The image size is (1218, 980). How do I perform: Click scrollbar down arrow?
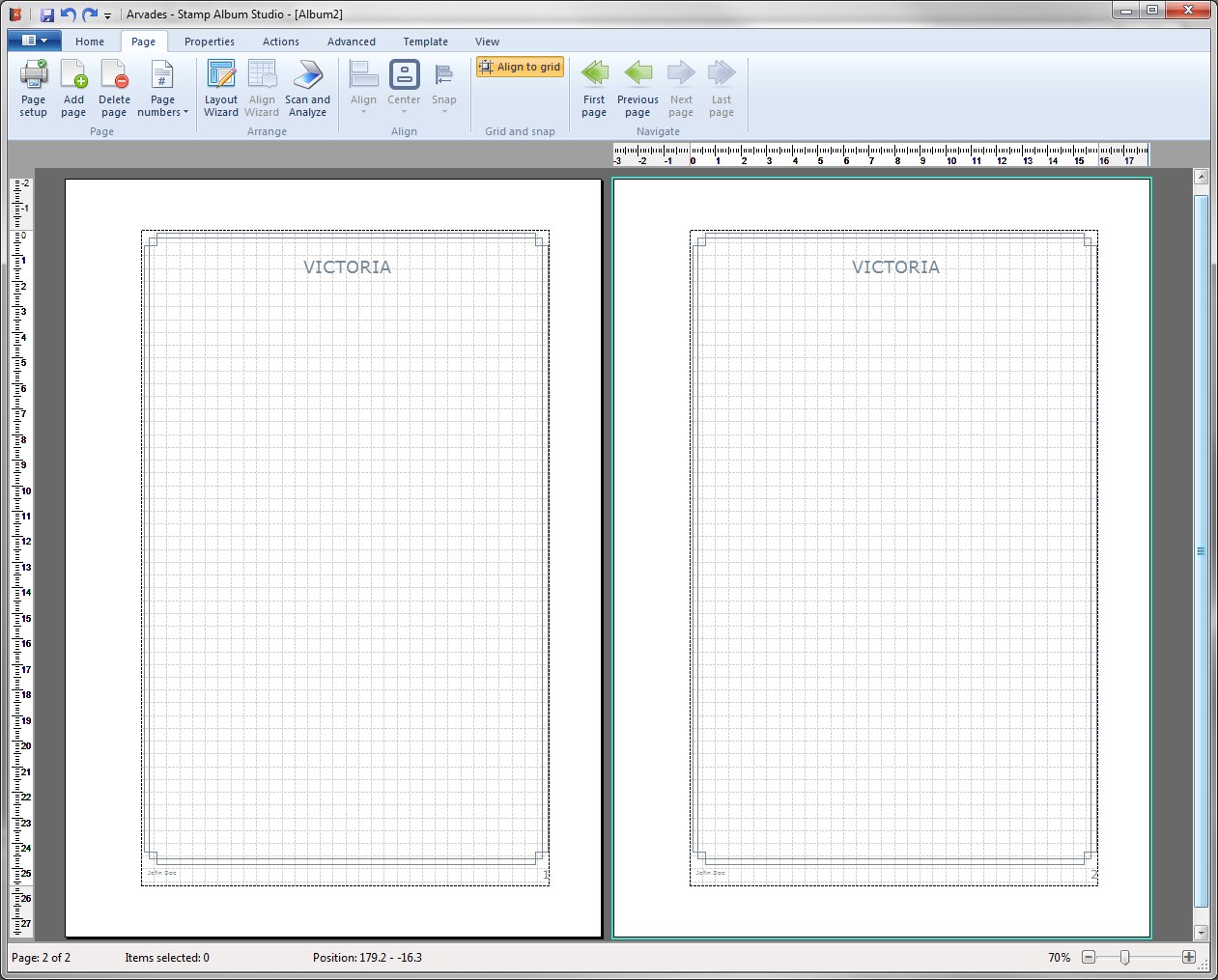[x=1202, y=933]
